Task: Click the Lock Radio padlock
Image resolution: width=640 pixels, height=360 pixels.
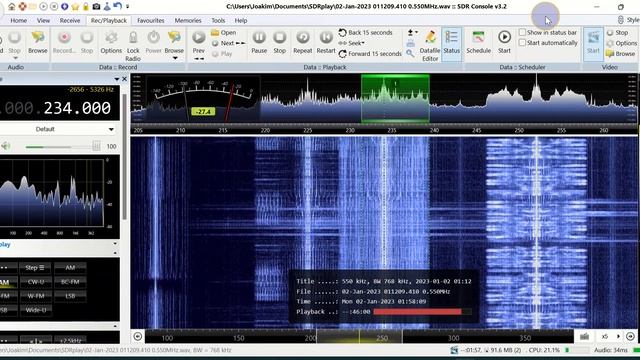Action: [133, 46]
